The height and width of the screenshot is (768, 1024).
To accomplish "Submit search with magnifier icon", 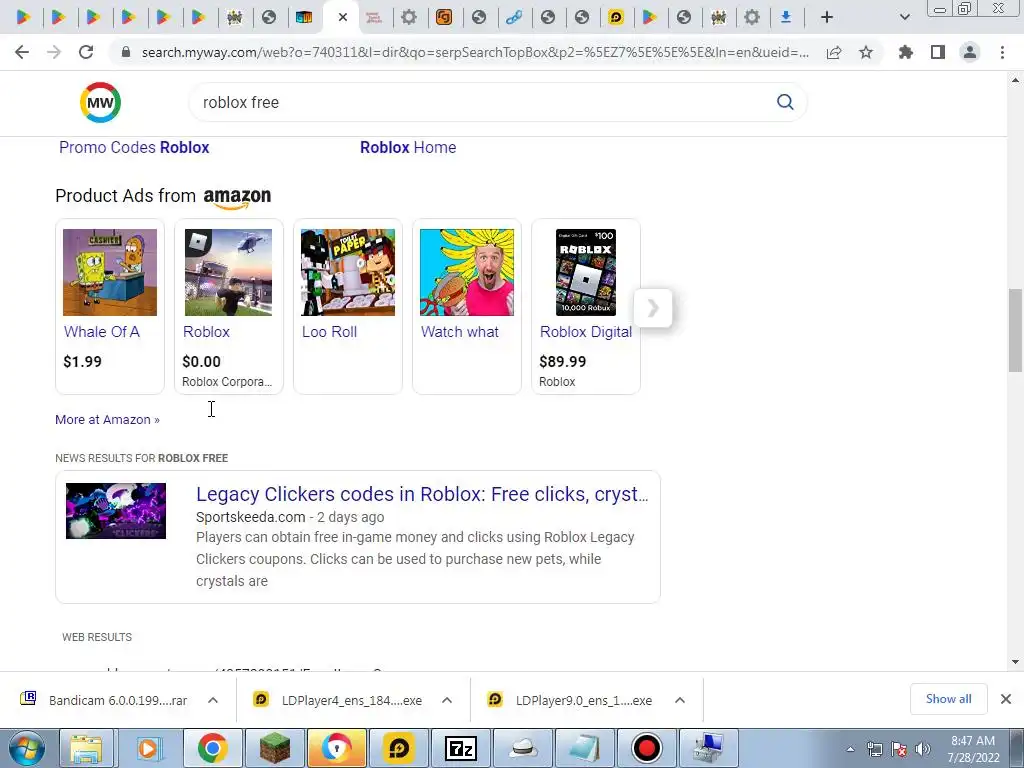I will [x=785, y=102].
